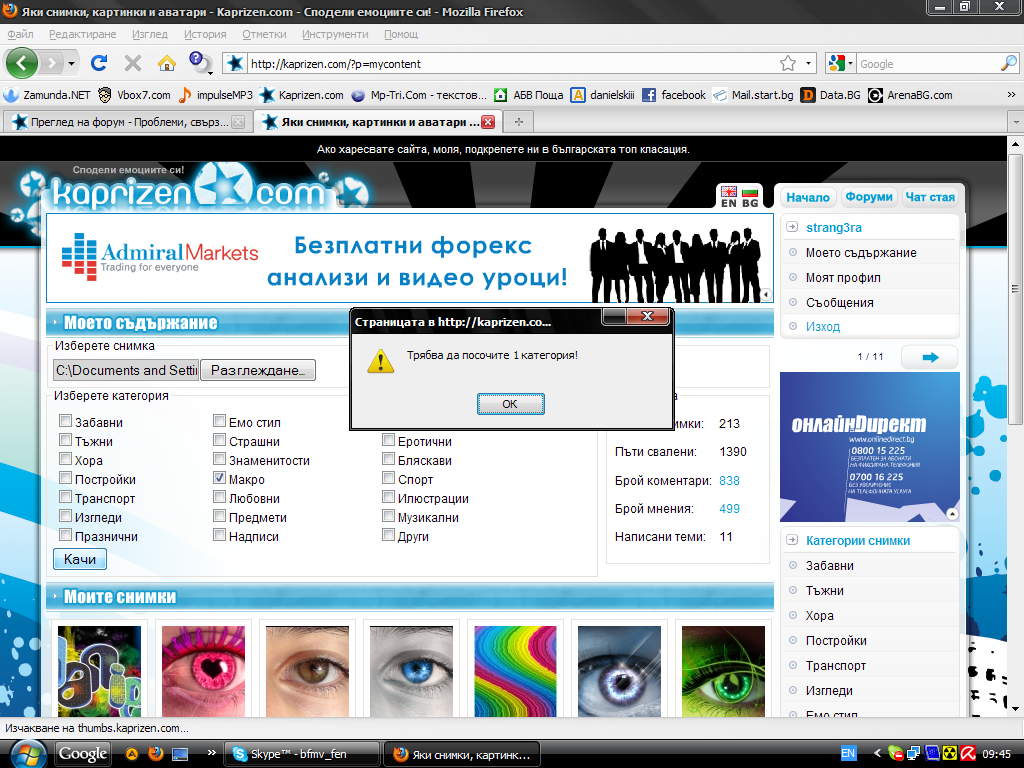
Task: Go to next sidebar ad with arrow
Action: pos(930,357)
